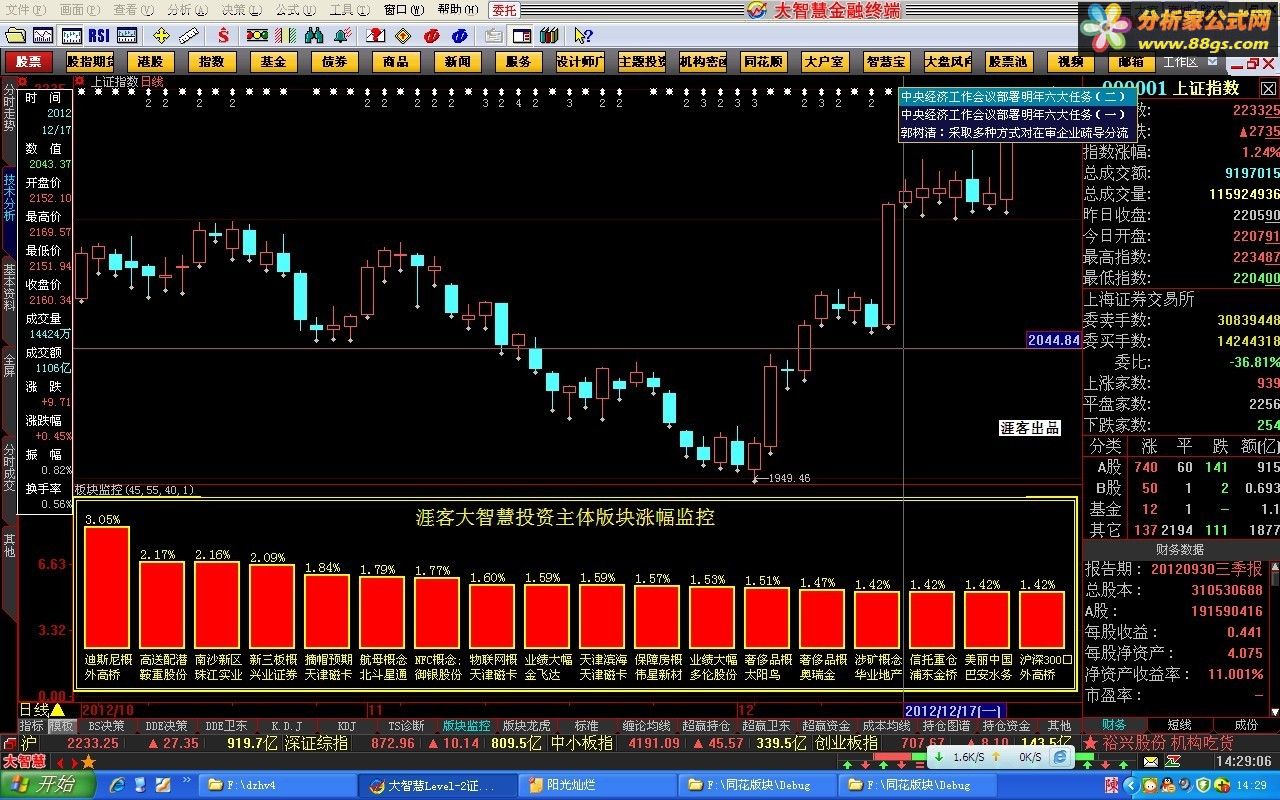Click the yellow diamond arrow icon
1280x800 pixels.
click(403, 36)
